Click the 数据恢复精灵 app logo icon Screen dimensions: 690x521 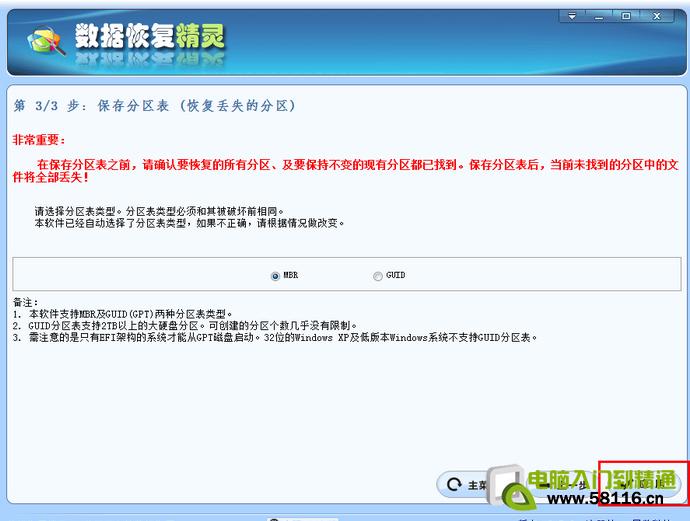(46, 42)
